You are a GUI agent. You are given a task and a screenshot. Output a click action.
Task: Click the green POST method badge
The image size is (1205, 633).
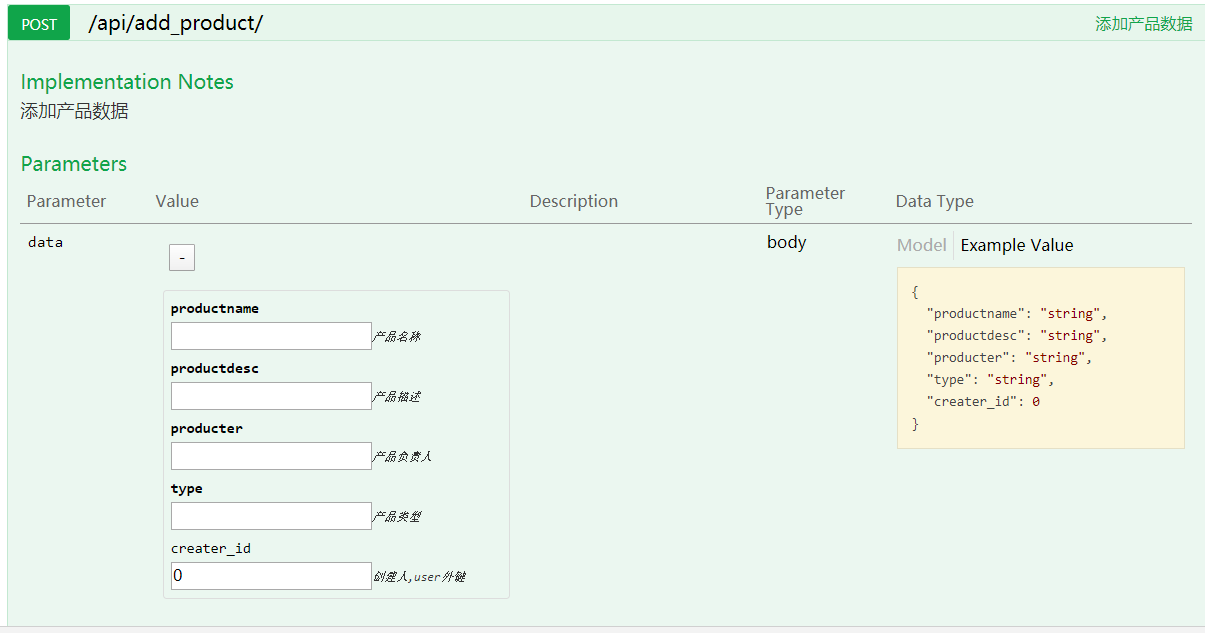tap(39, 24)
